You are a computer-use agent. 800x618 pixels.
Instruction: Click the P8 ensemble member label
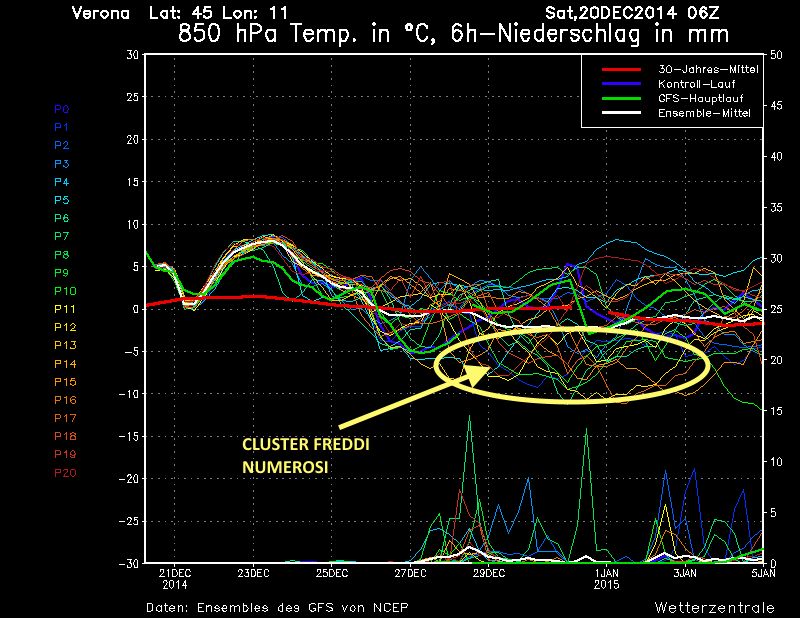click(x=62, y=255)
